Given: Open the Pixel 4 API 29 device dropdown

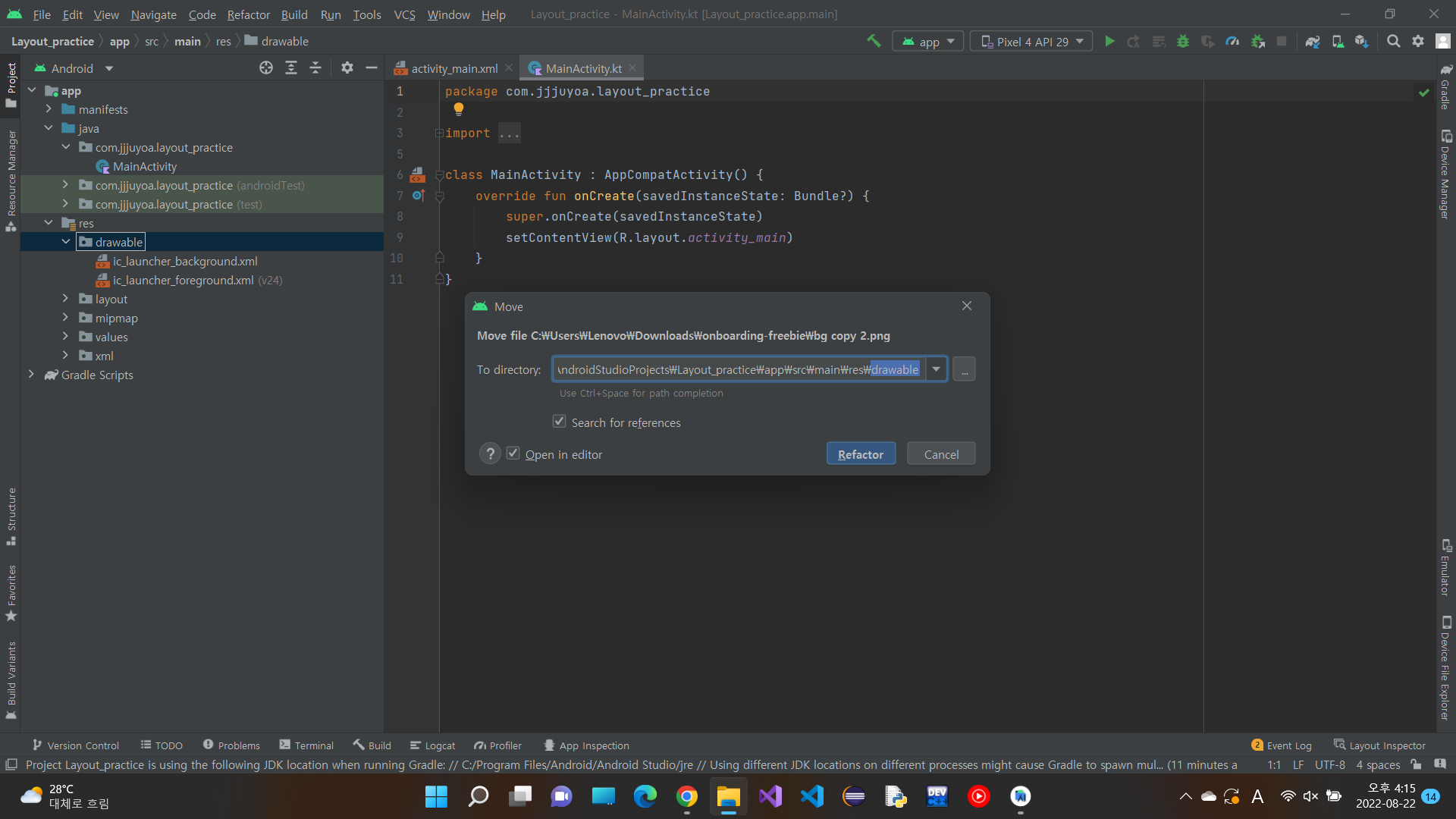Looking at the screenshot, I should [1031, 42].
